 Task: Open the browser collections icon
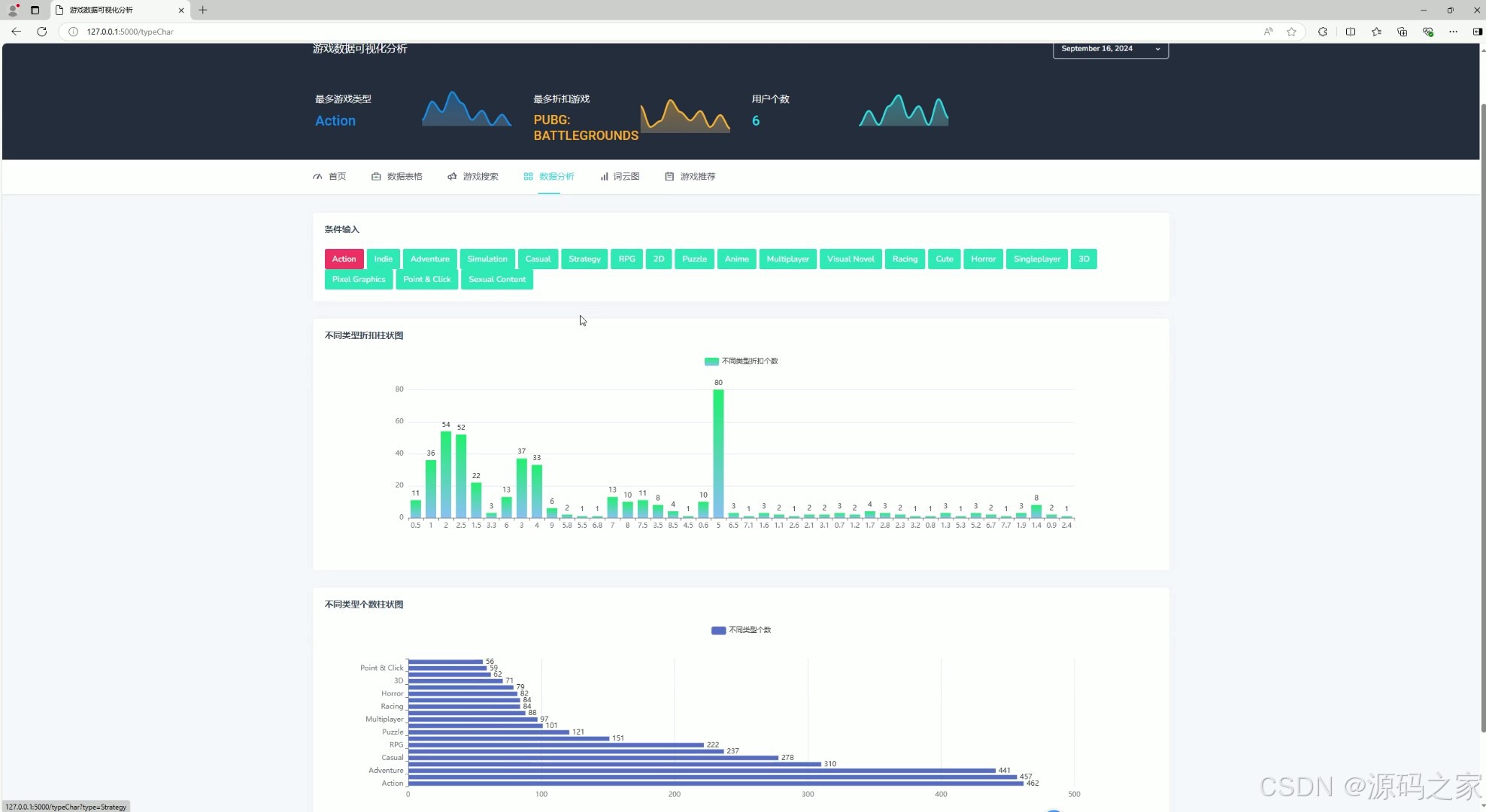[1402, 32]
